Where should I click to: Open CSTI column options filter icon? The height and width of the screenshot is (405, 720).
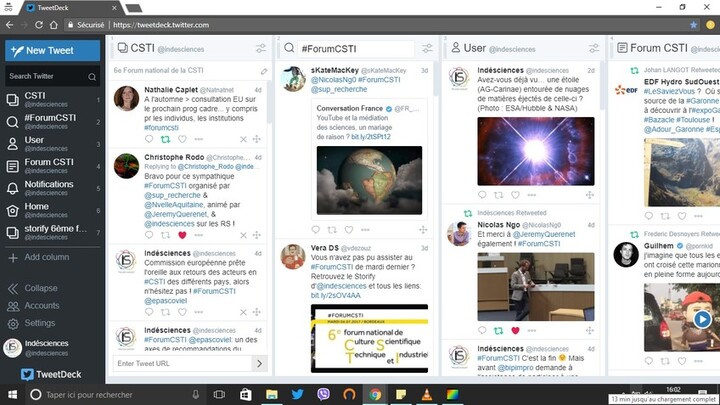coord(261,48)
